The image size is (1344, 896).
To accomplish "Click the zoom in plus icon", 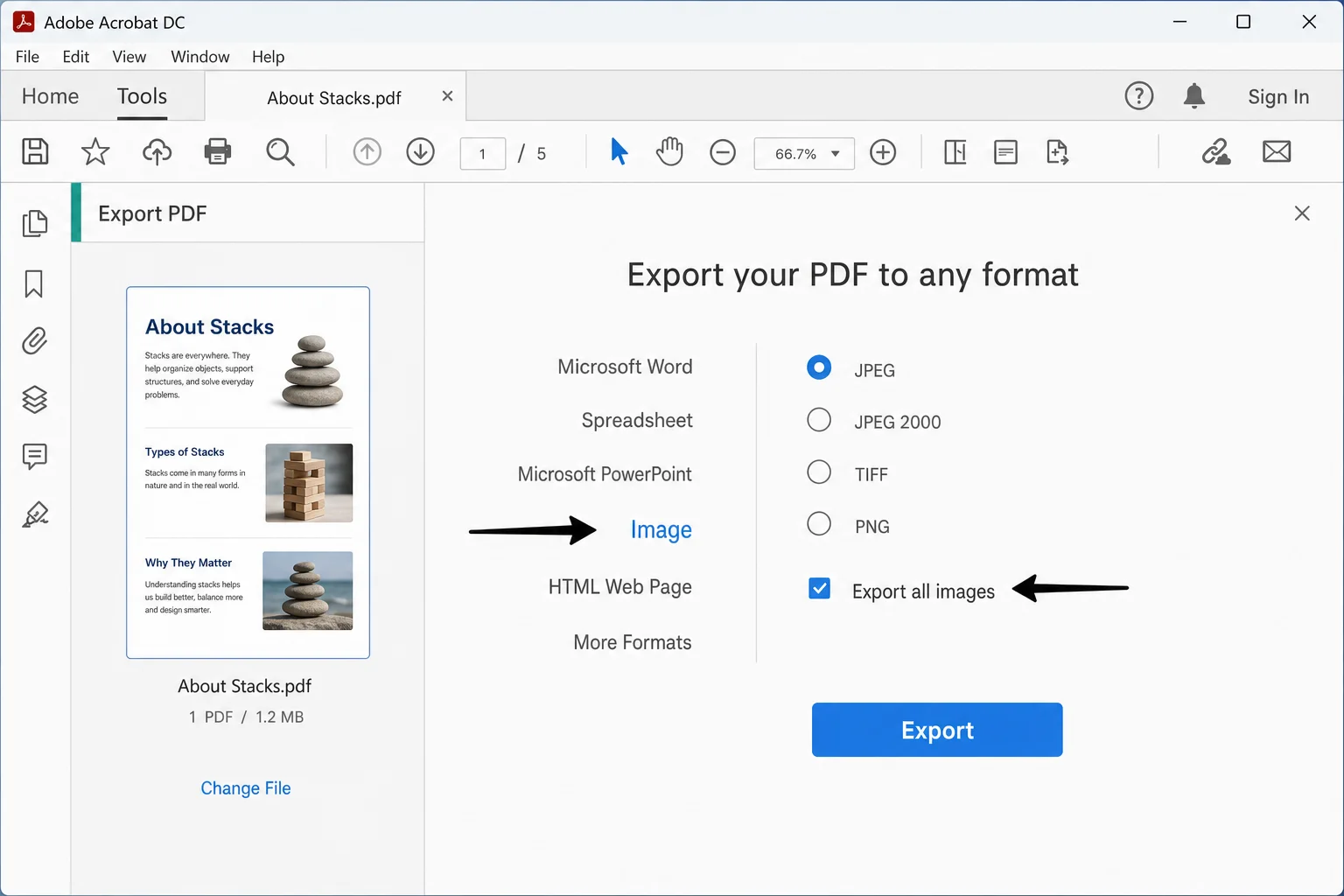I will [x=883, y=152].
